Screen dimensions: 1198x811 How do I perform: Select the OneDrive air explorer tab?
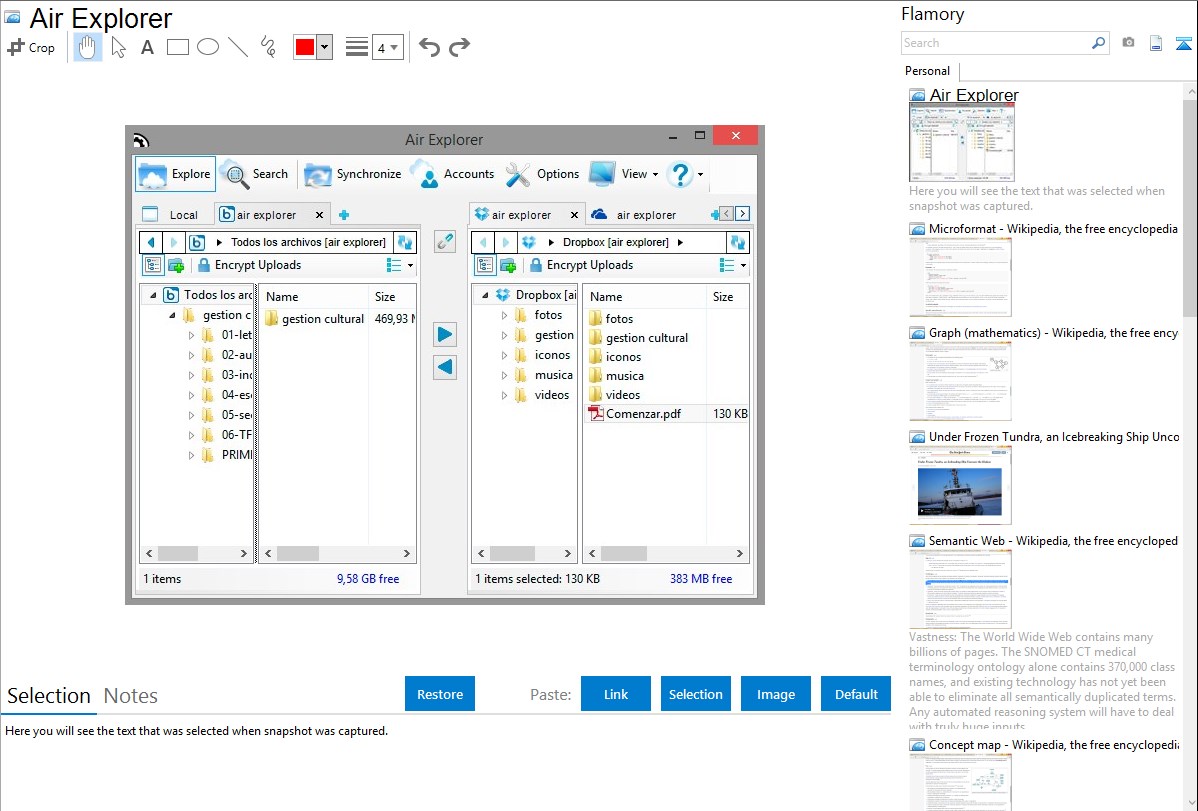tap(635, 215)
